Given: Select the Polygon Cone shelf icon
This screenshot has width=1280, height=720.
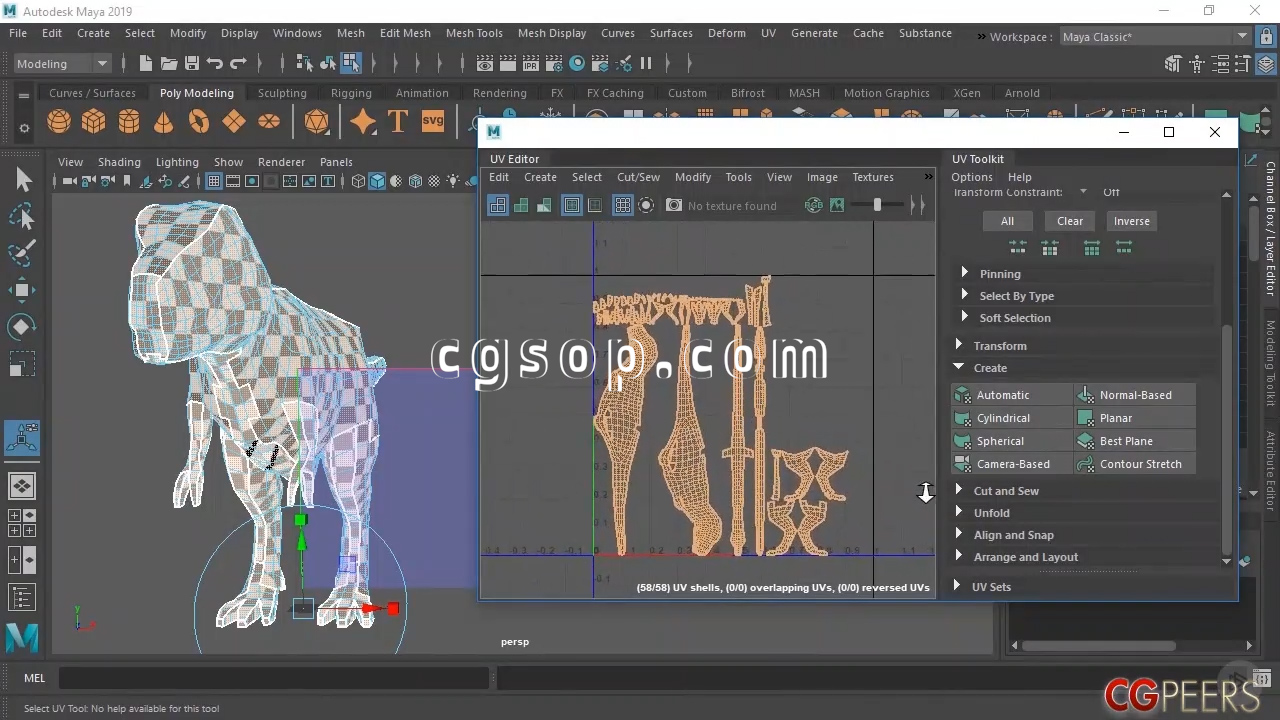Looking at the screenshot, I should (x=163, y=122).
